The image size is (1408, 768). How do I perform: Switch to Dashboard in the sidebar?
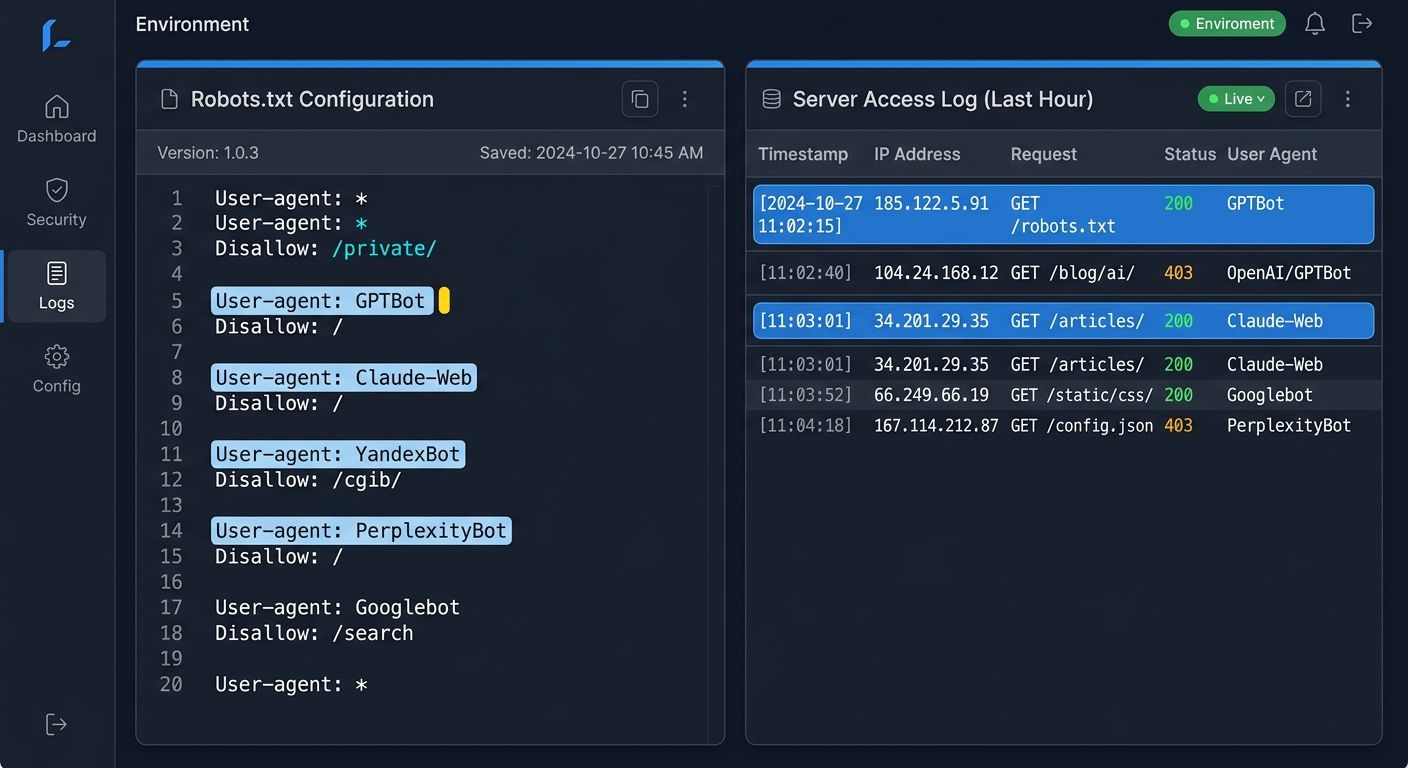point(56,120)
